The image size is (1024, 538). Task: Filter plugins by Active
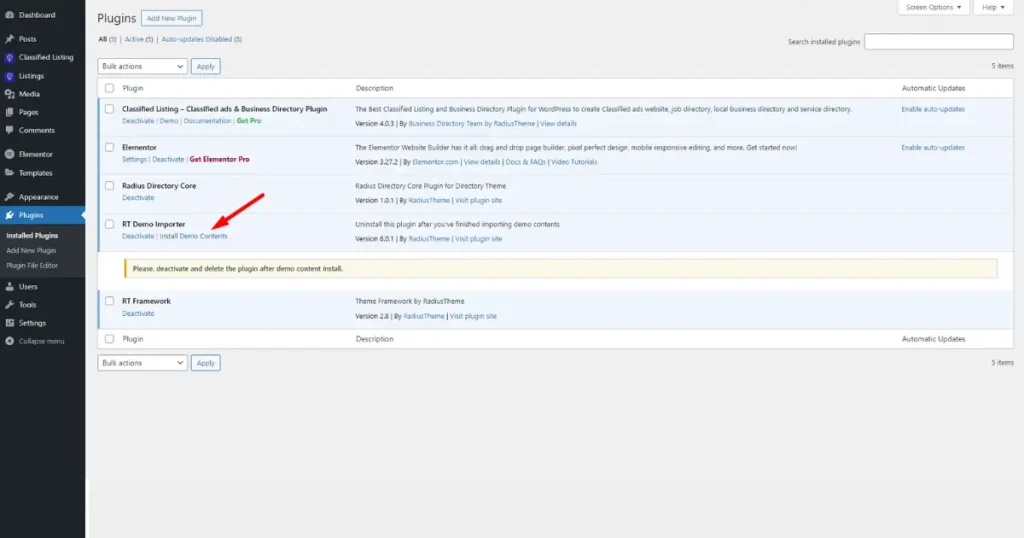pyautogui.click(x=134, y=39)
